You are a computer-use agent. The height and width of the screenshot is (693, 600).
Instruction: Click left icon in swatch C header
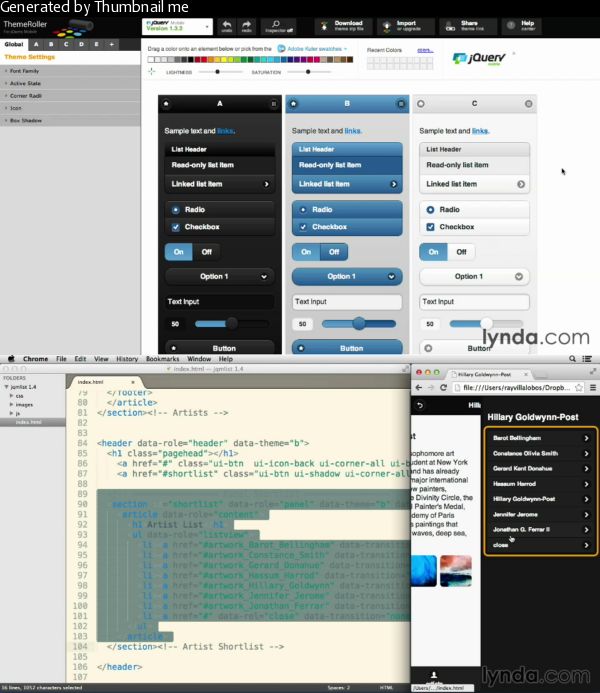click(421, 104)
